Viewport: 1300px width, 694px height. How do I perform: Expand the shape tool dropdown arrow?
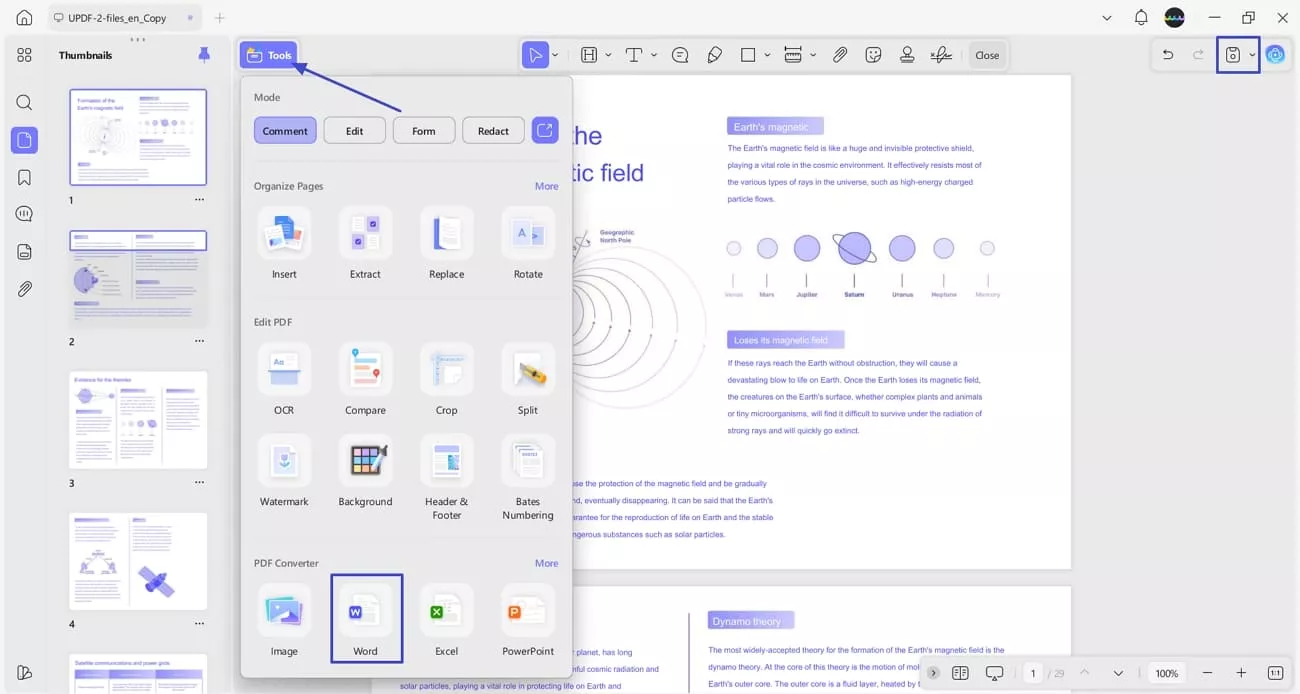[767, 55]
